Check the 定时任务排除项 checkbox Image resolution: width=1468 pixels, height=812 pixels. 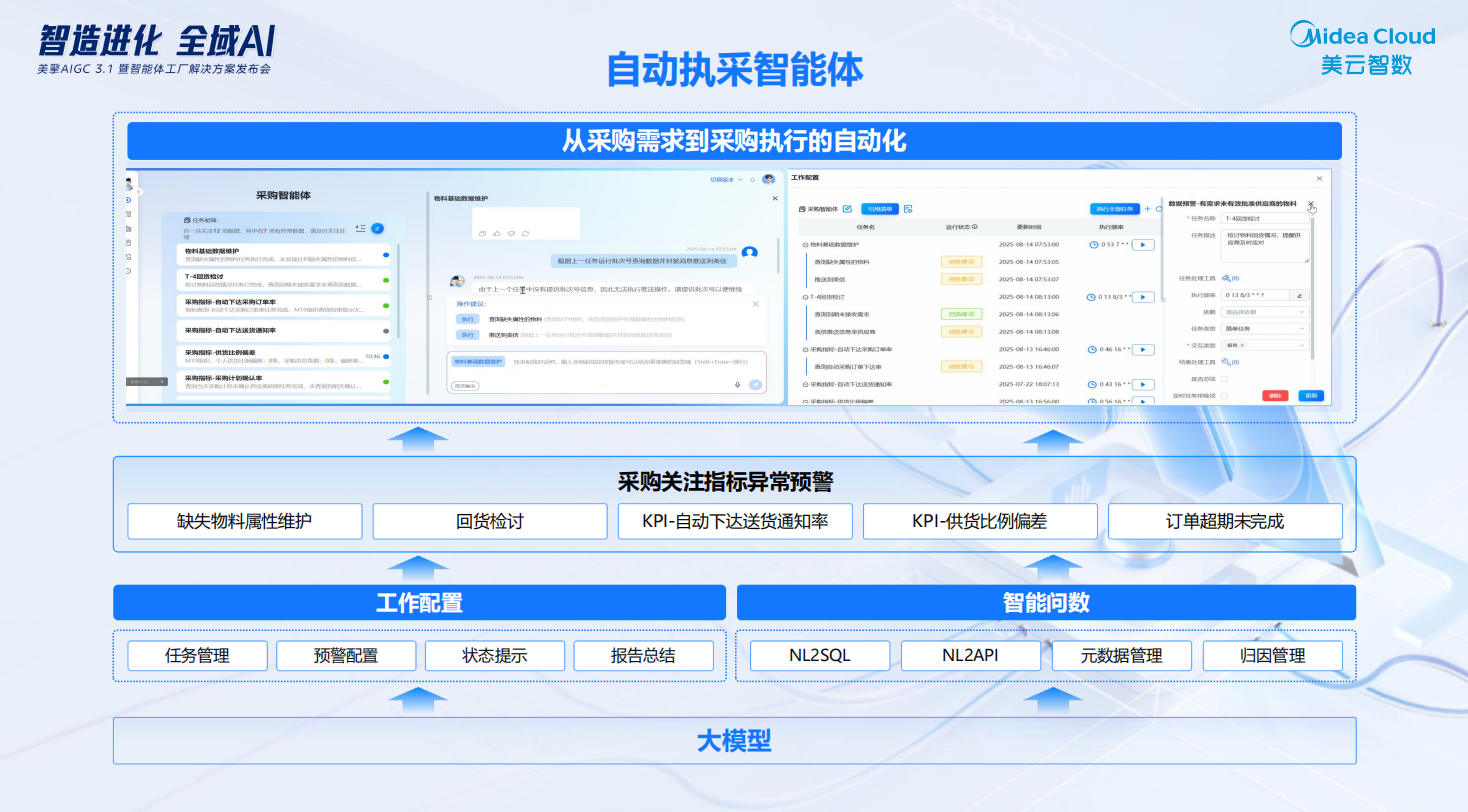click(1224, 395)
